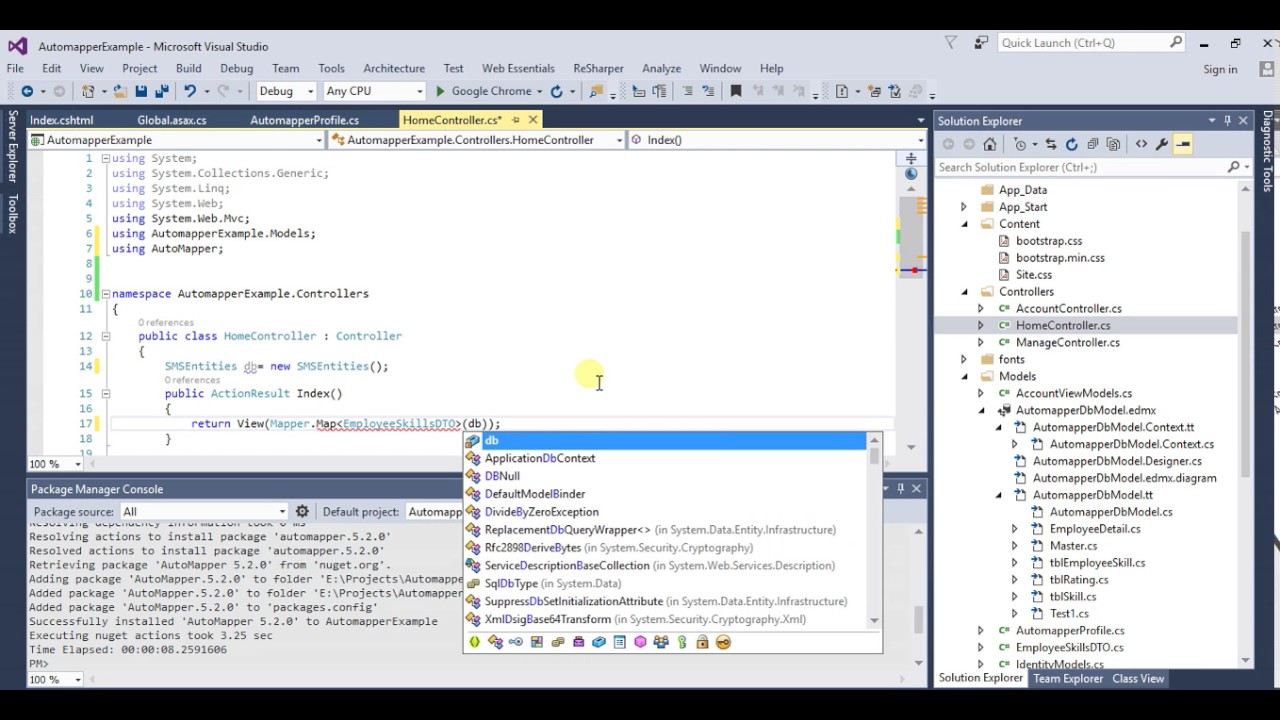
Task: Click the Home icon in Solution Explorer
Action: [989, 144]
